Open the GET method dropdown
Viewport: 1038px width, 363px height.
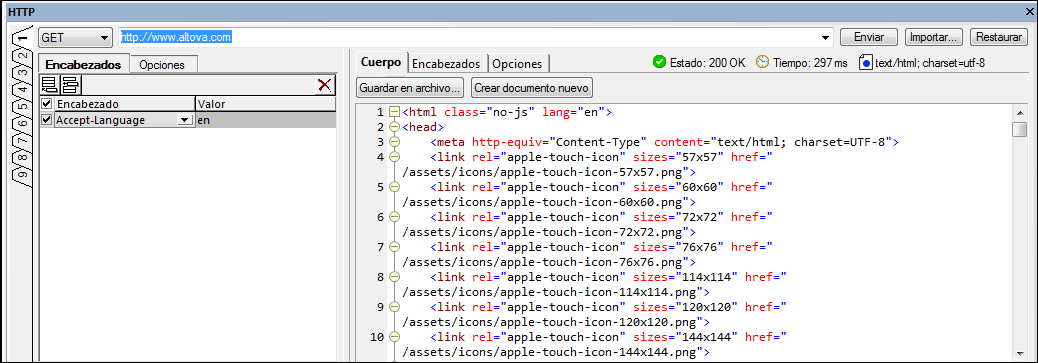pos(75,38)
